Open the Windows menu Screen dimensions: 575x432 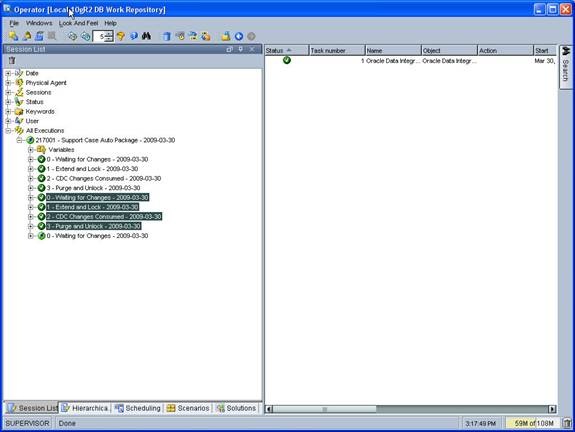click(x=39, y=23)
